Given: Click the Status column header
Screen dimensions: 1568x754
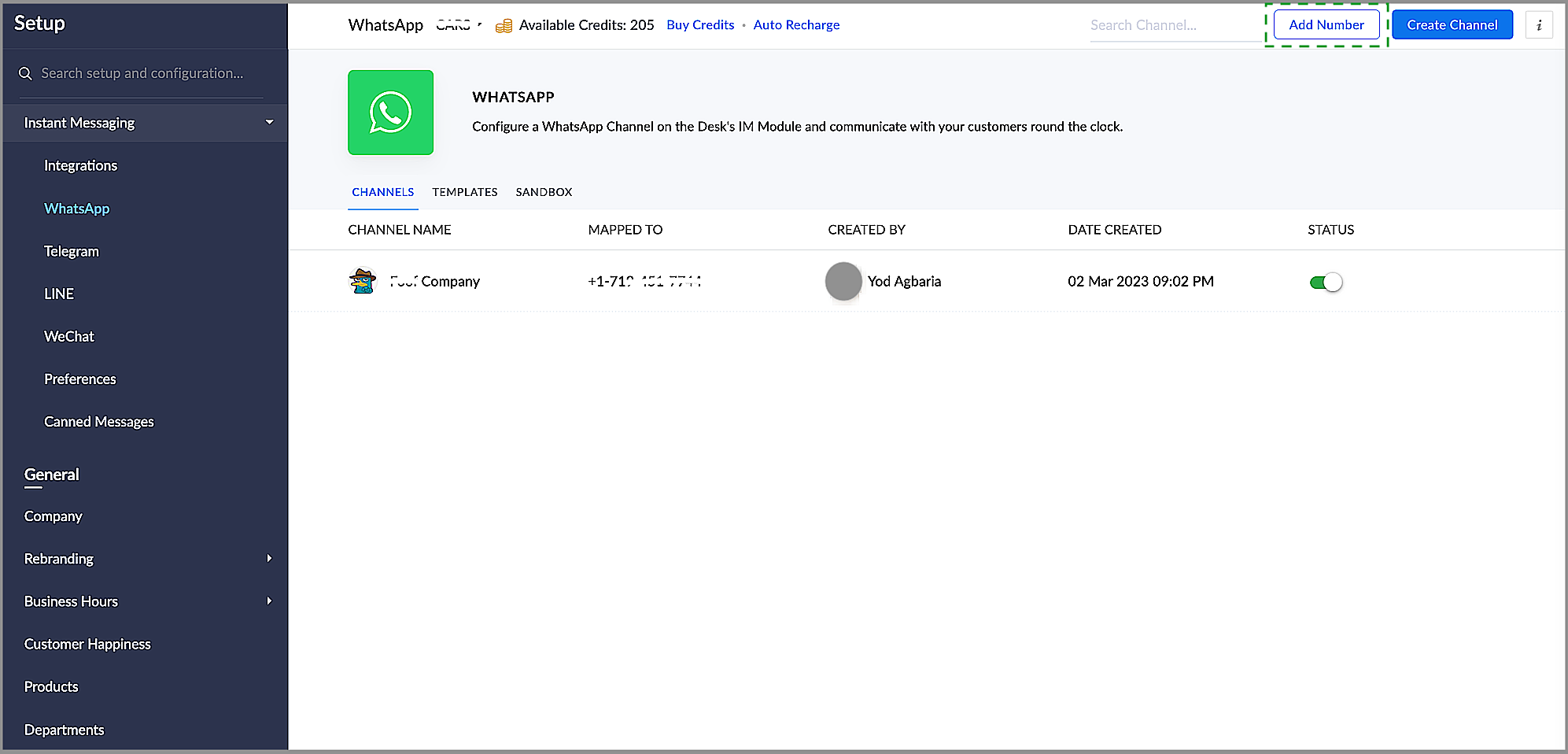Looking at the screenshot, I should (1330, 230).
